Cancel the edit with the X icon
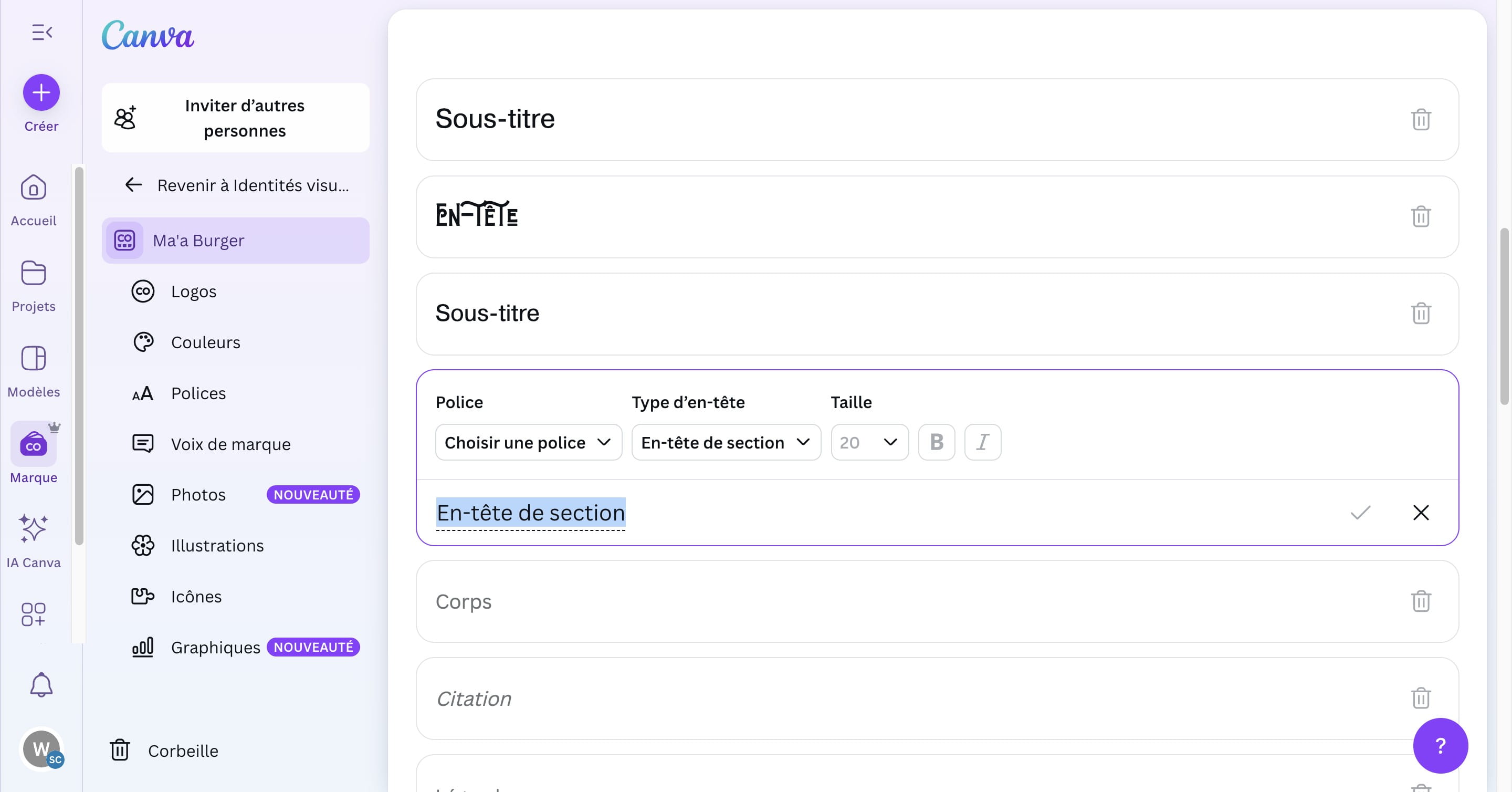 coord(1421,513)
